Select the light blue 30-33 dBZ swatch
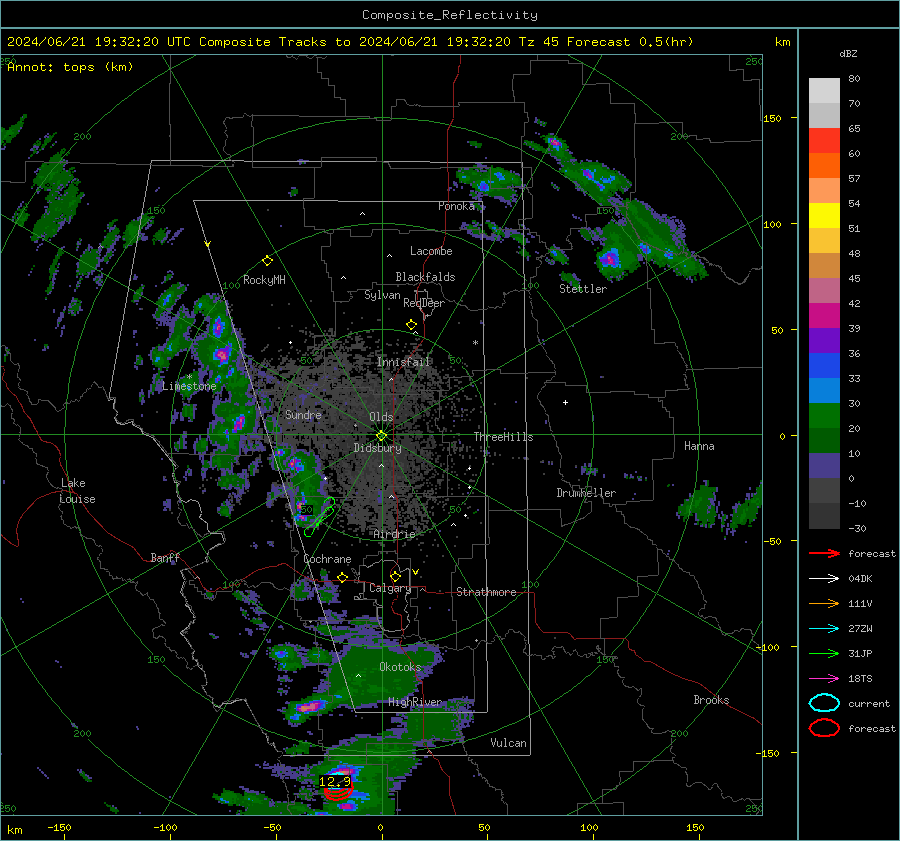Image resolution: width=900 pixels, height=841 pixels. [x=824, y=391]
